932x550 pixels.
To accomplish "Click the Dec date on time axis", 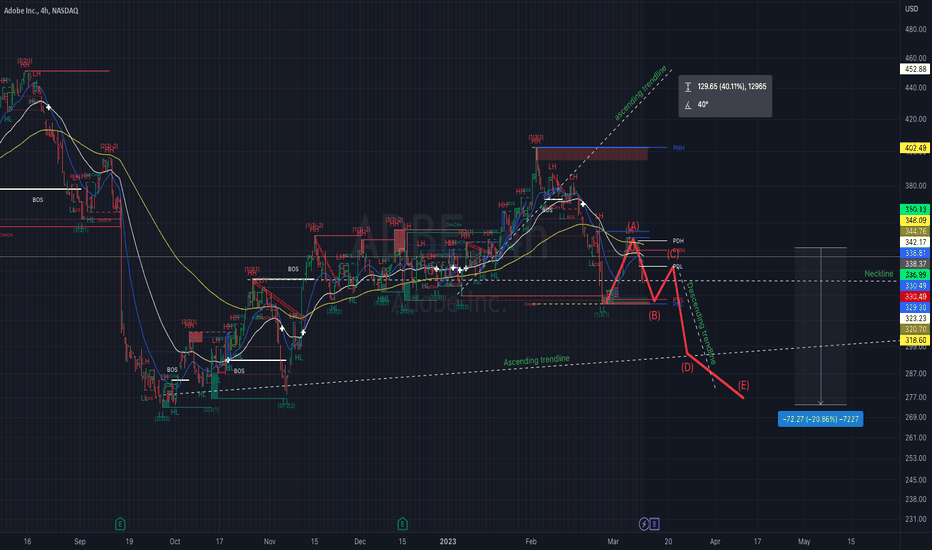I will (x=360, y=542).
